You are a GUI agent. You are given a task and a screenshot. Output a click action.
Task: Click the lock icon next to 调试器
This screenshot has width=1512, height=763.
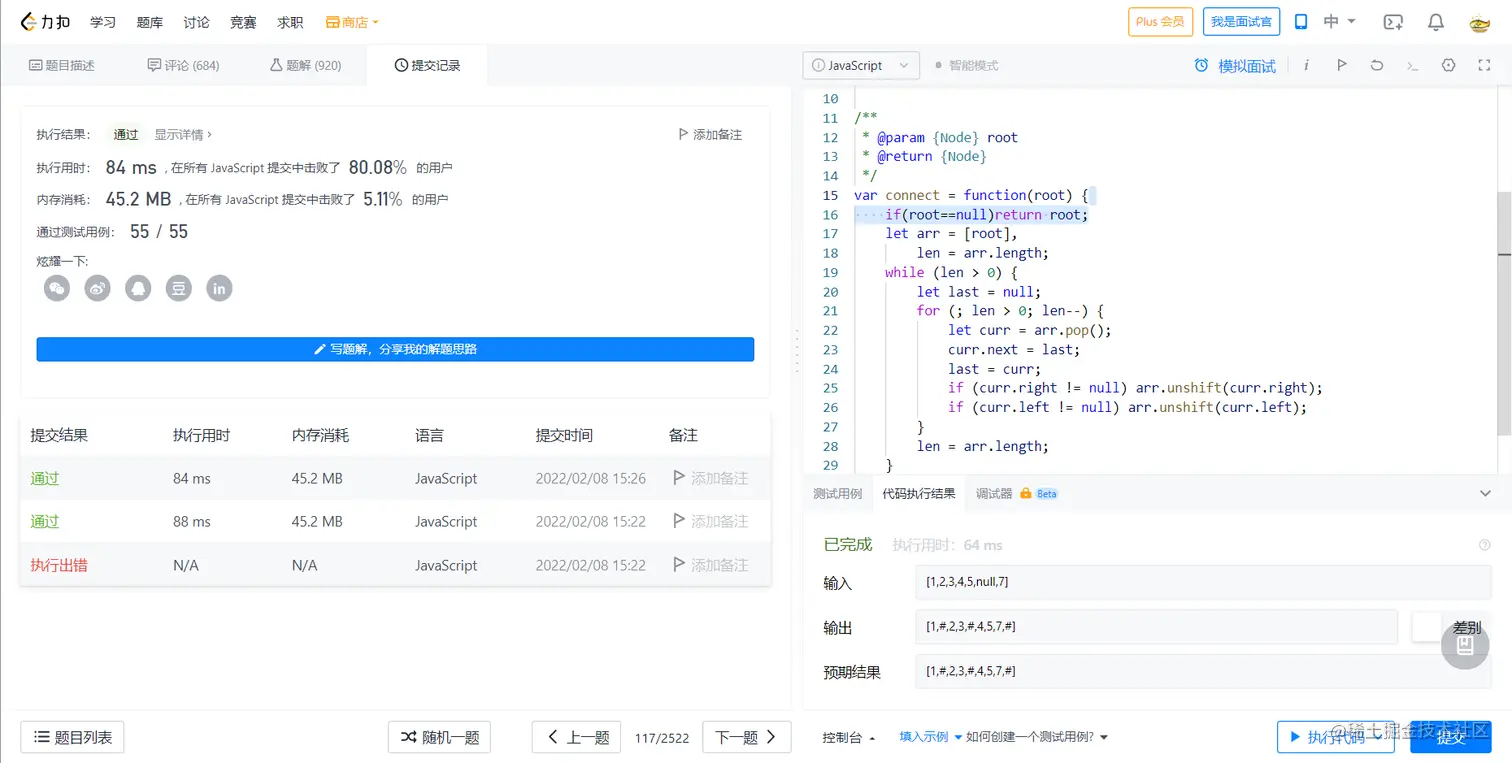[1025, 494]
